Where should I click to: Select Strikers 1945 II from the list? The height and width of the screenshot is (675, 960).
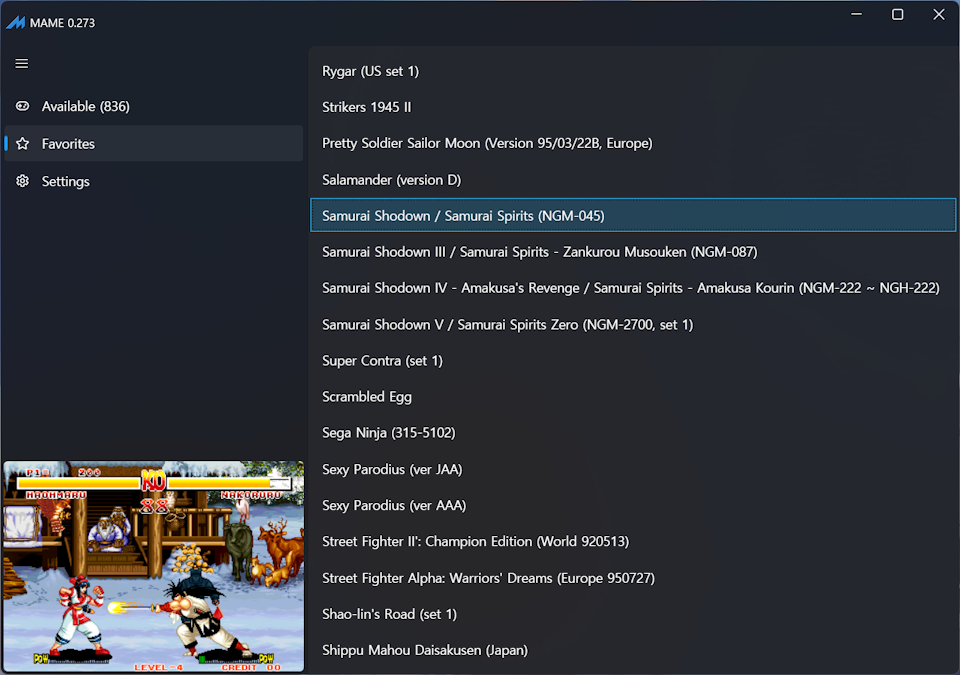coord(633,107)
